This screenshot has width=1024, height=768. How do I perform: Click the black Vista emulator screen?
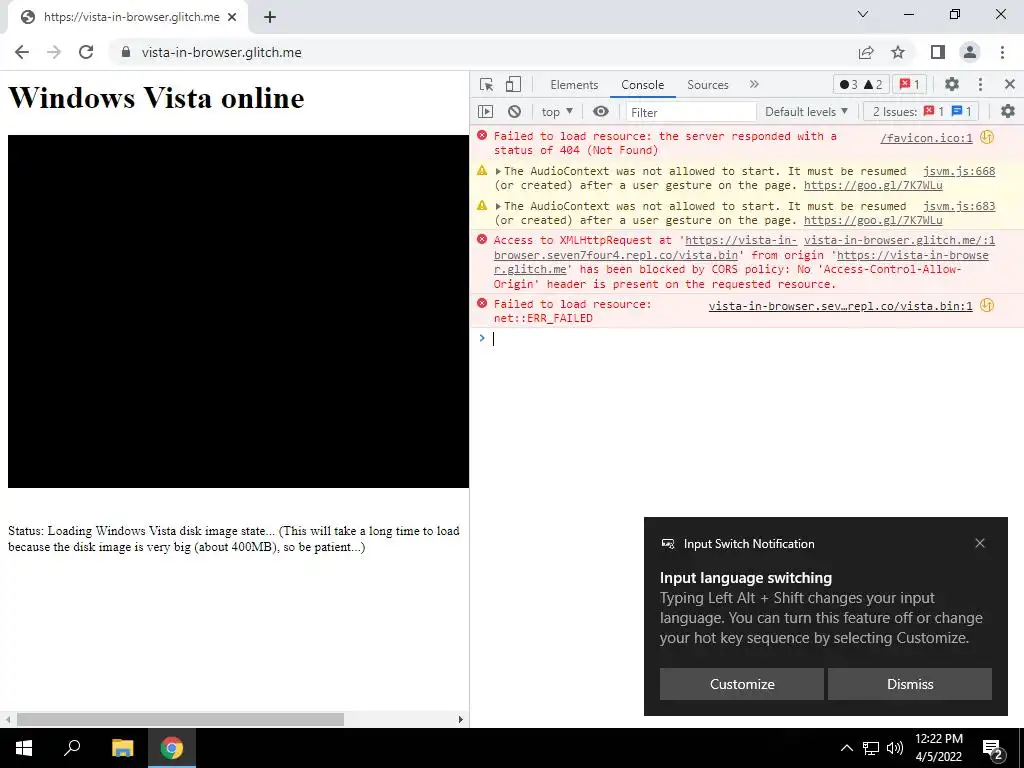click(x=238, y=311)
